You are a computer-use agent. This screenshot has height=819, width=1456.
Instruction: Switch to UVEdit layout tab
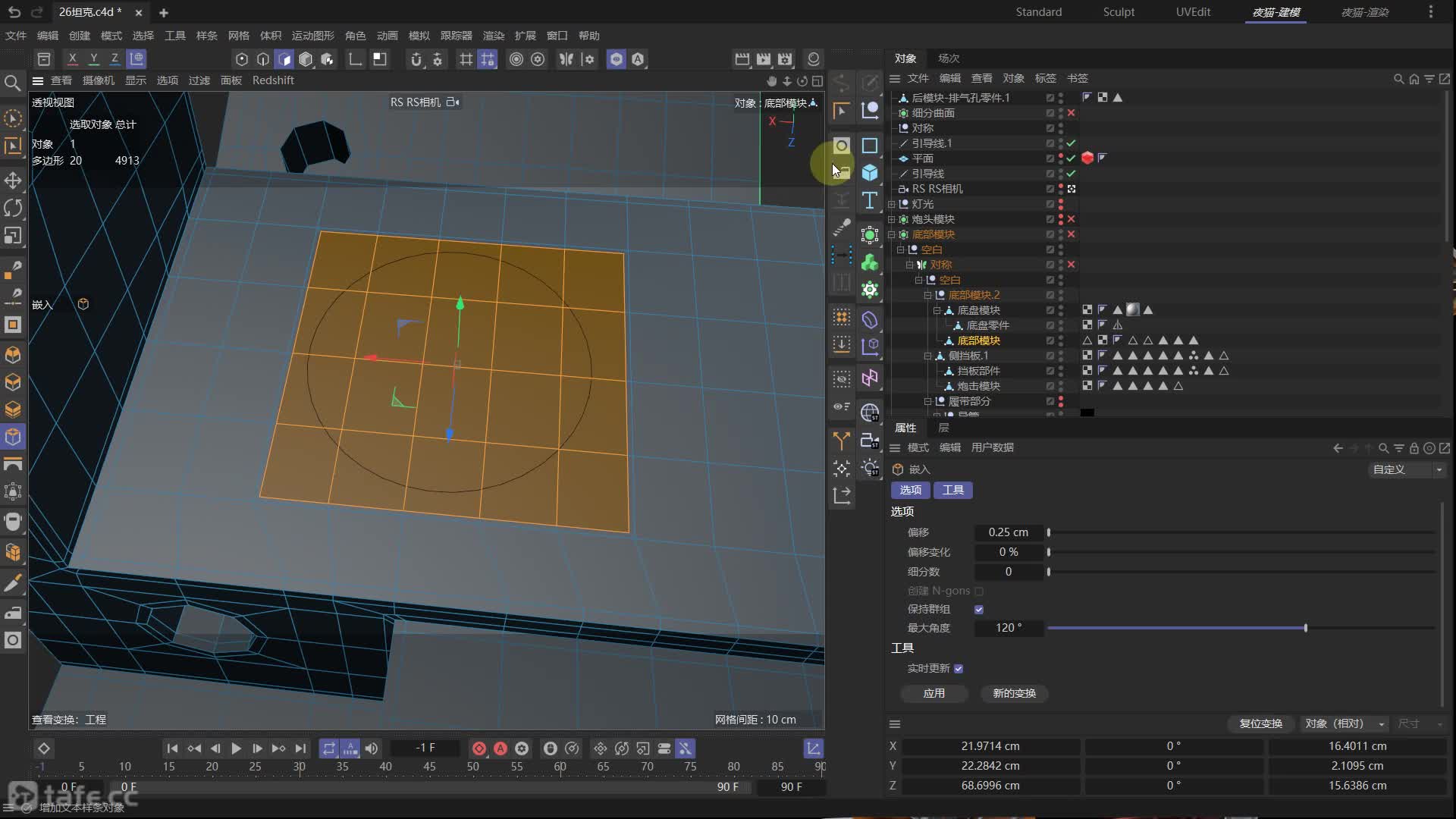(x=1193, y=12)
